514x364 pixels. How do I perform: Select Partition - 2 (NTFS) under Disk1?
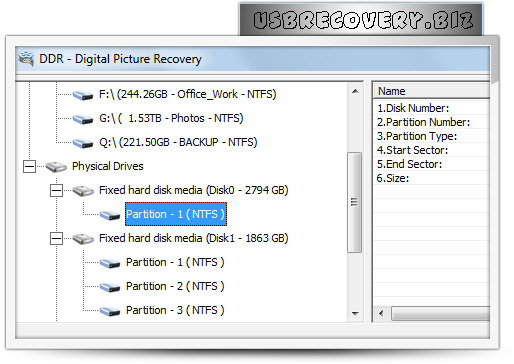coord(175,286)
